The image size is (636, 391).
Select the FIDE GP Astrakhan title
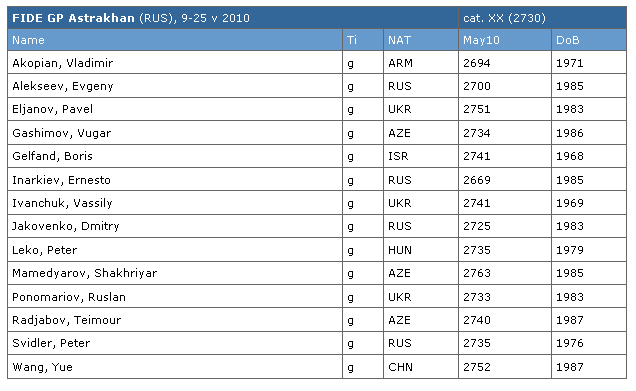(x=73, y=18)
